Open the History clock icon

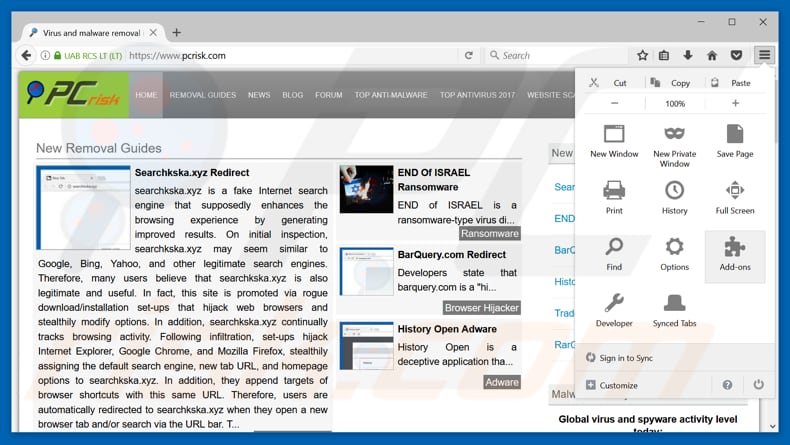point(674,190)
